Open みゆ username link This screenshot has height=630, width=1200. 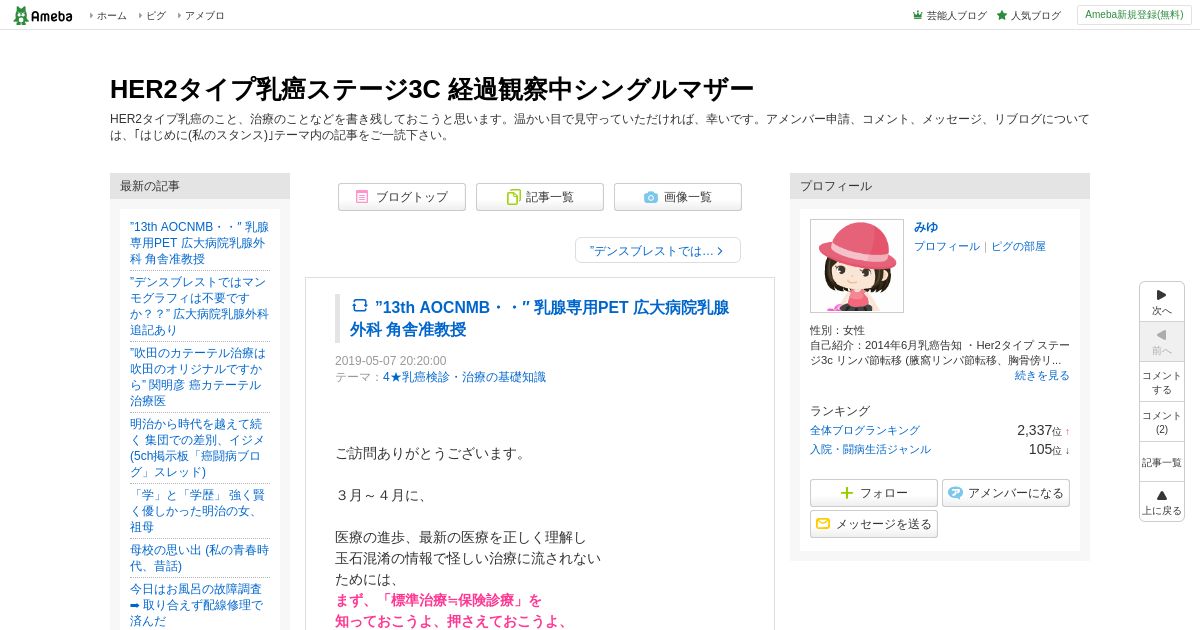(x=926, y=227)
